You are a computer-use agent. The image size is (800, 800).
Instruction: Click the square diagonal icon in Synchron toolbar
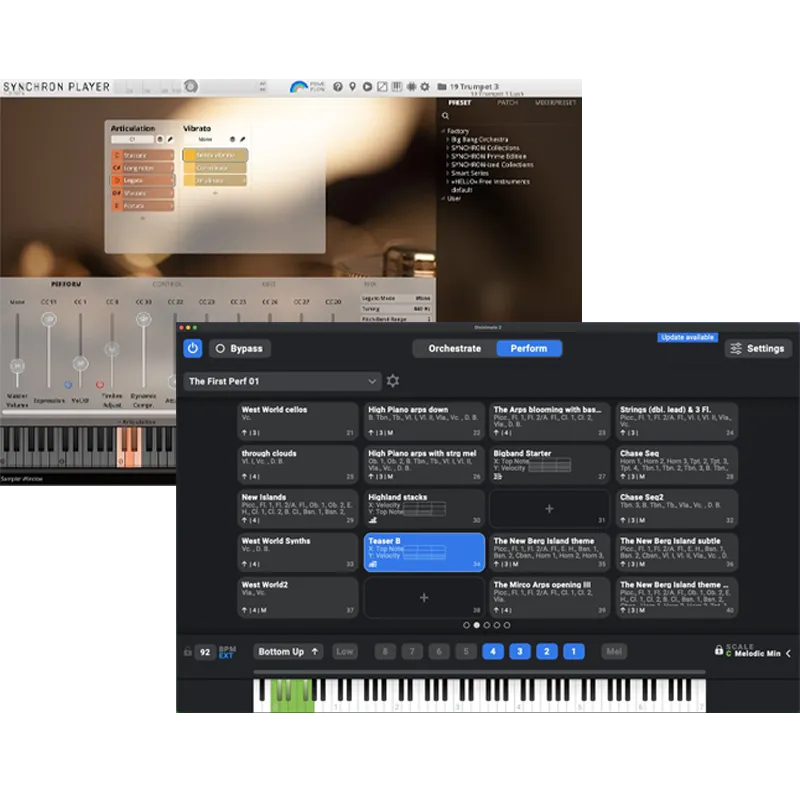pyautogui.click(x=382, y=87)
